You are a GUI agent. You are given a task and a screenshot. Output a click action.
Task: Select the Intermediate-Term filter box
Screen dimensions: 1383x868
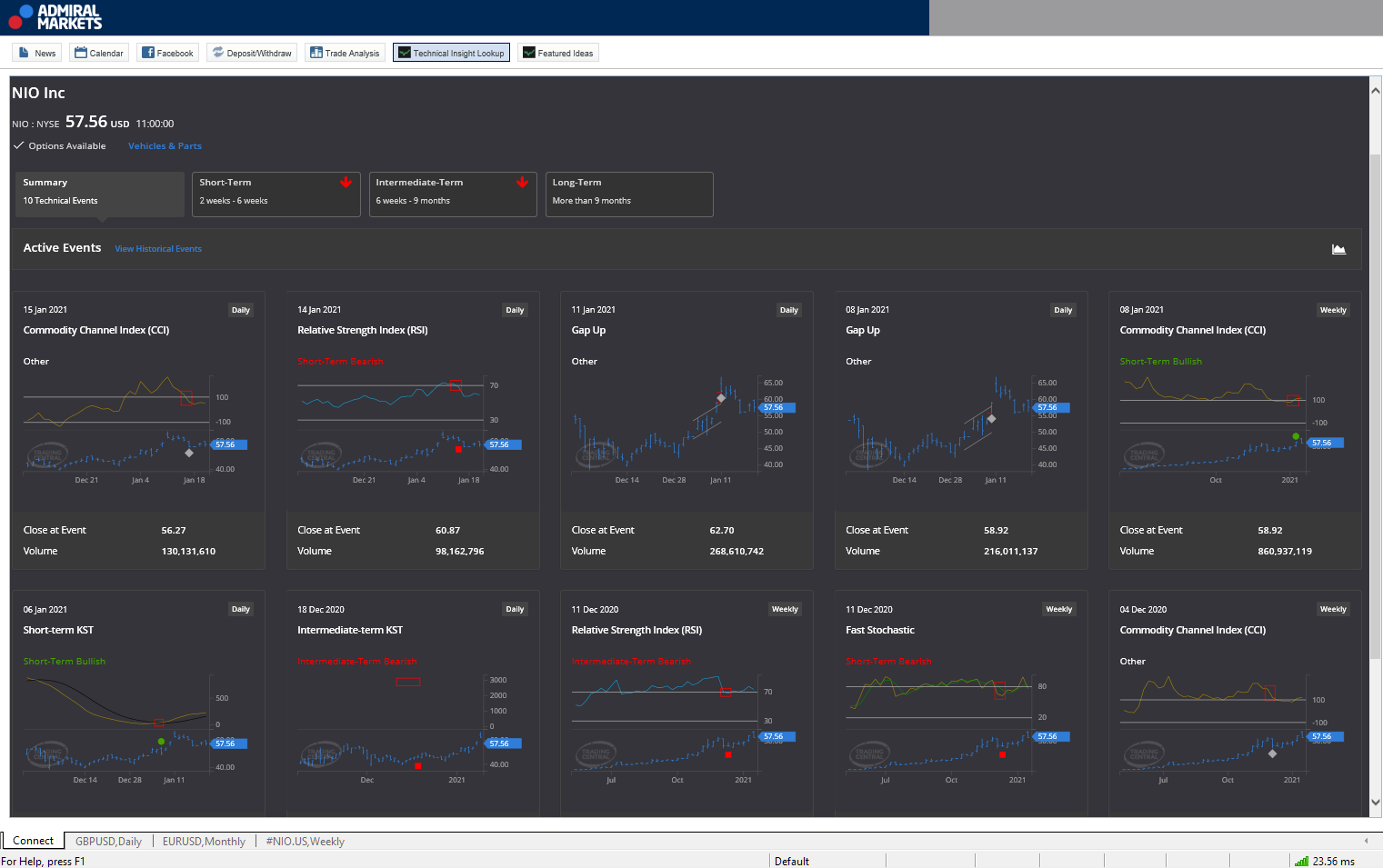click(452, 194)
